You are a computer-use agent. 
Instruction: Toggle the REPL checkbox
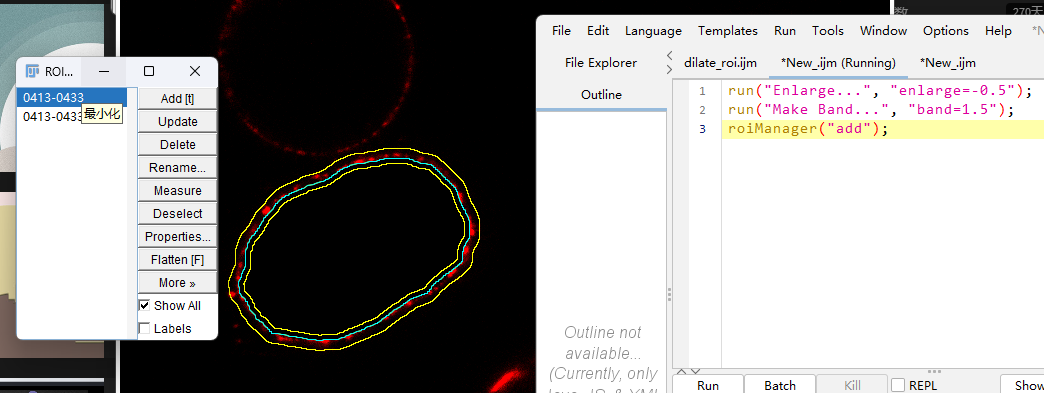pos(898,385)
